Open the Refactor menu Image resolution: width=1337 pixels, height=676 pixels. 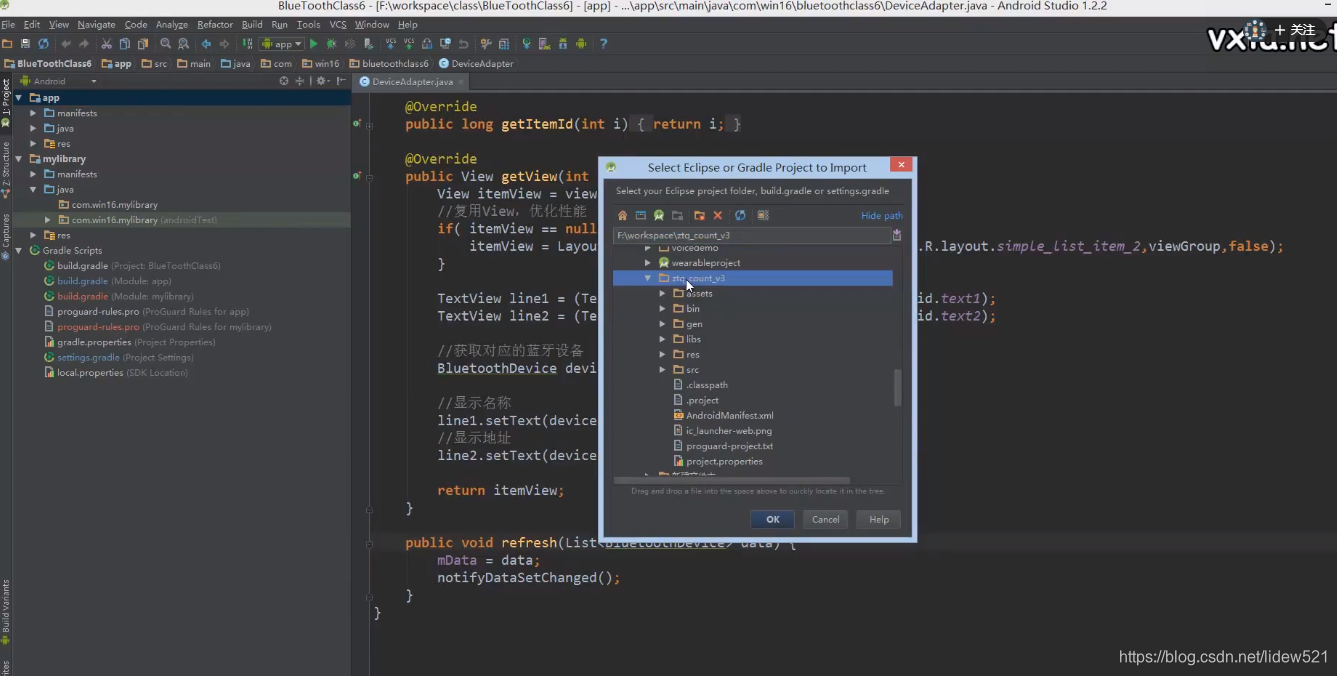pyautogui.click(x=215, y=24)
